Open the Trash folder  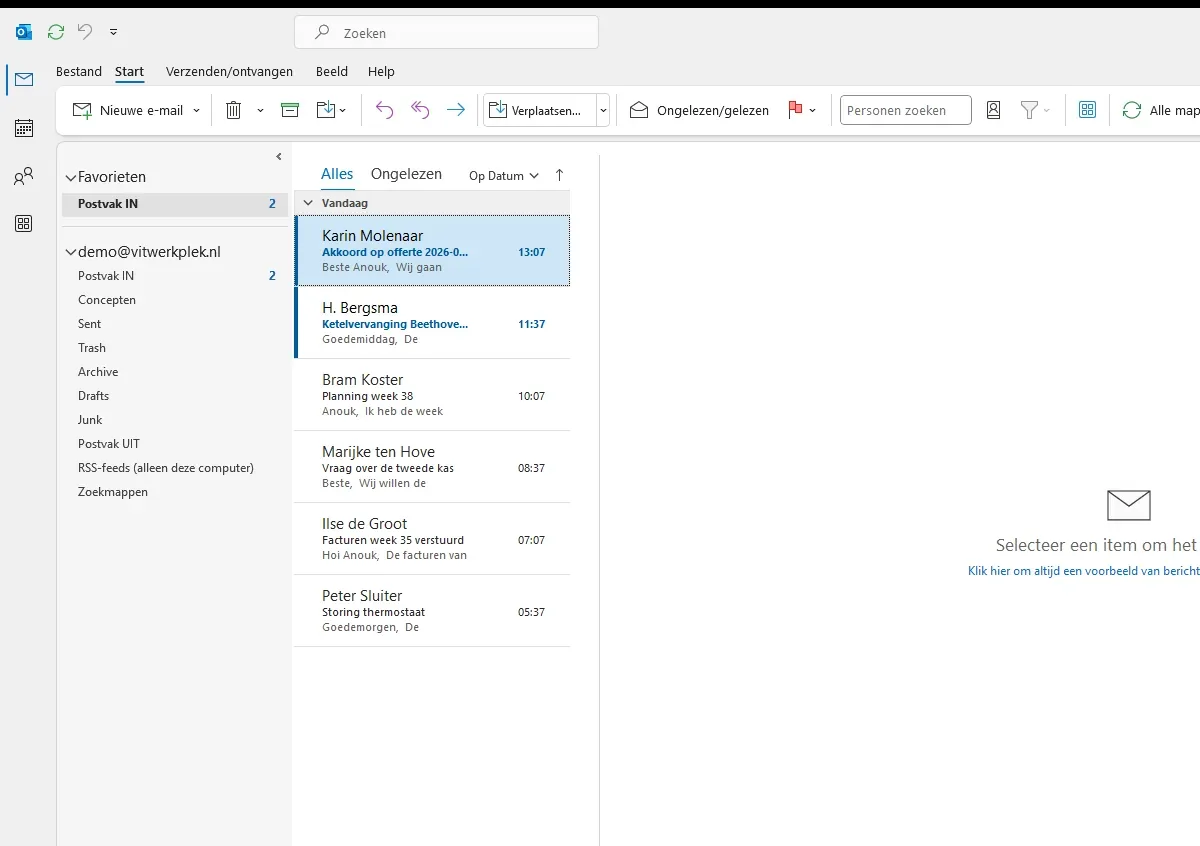point(92,348)
